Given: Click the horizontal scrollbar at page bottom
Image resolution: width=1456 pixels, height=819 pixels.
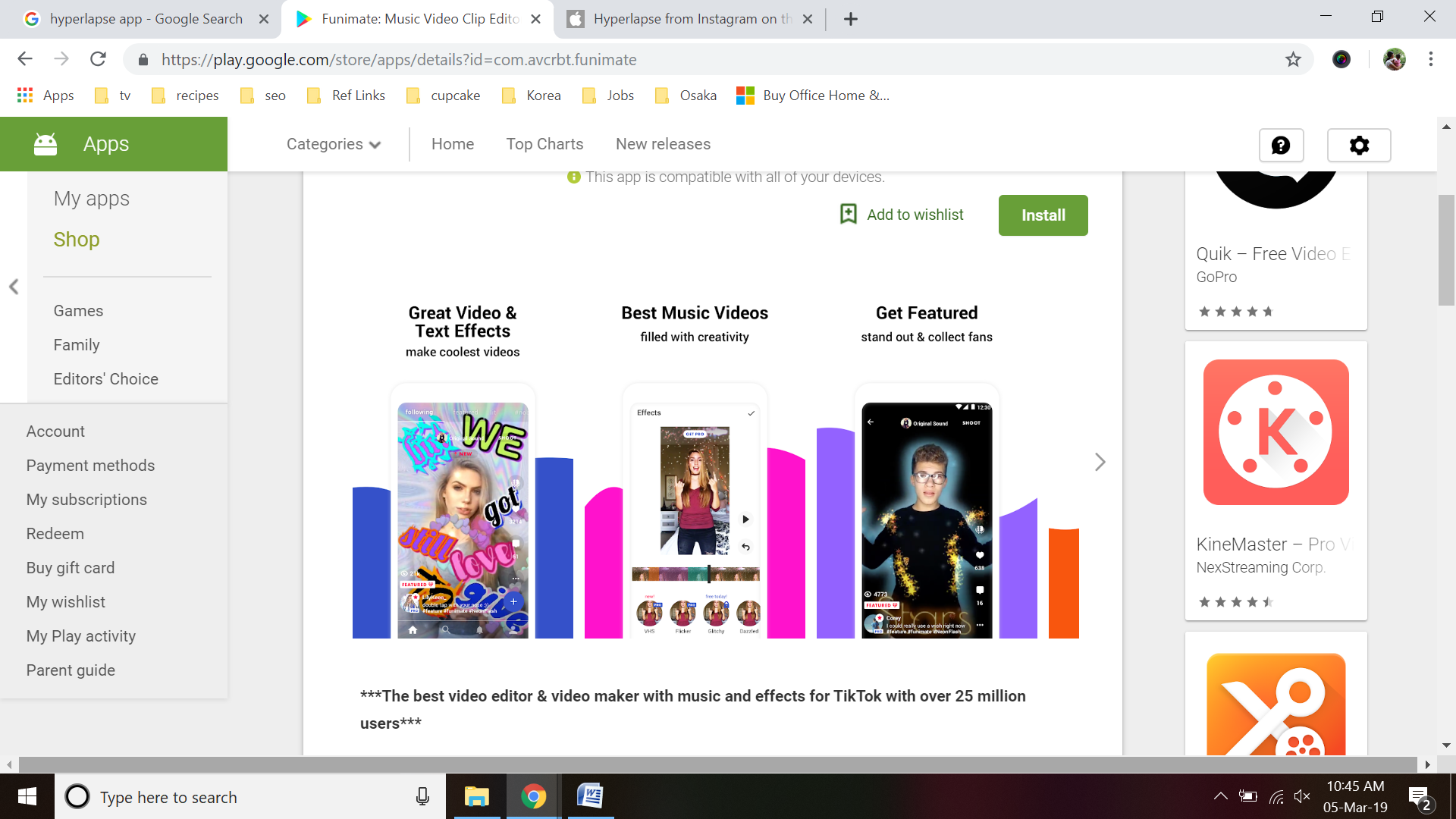Looking at the screenshot, I should (x=717, y=764).
